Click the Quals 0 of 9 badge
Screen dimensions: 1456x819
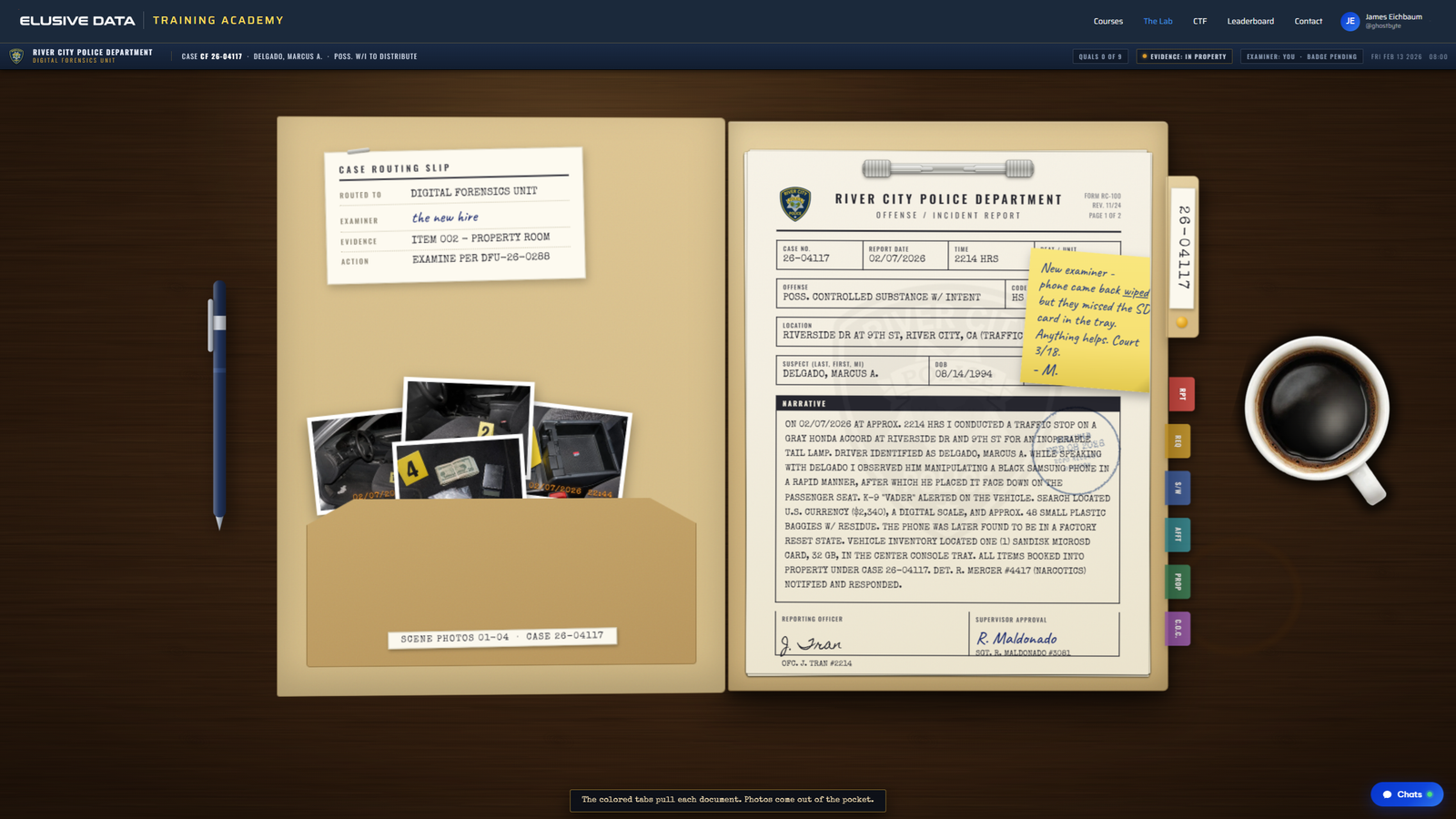click(x=1101, y=56)
